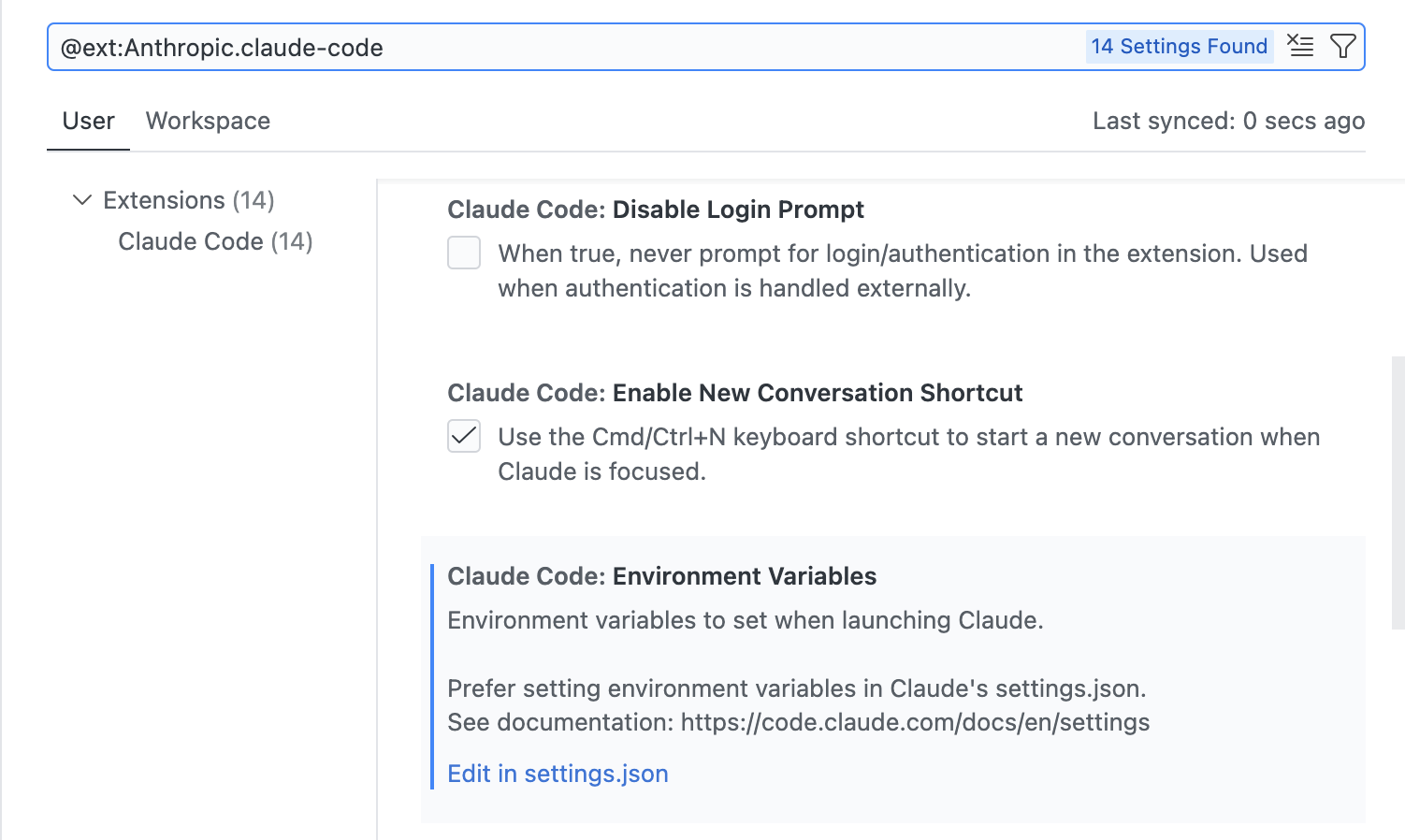
Task: Click the settings list vertical scrollbar
Action: 1398,492
